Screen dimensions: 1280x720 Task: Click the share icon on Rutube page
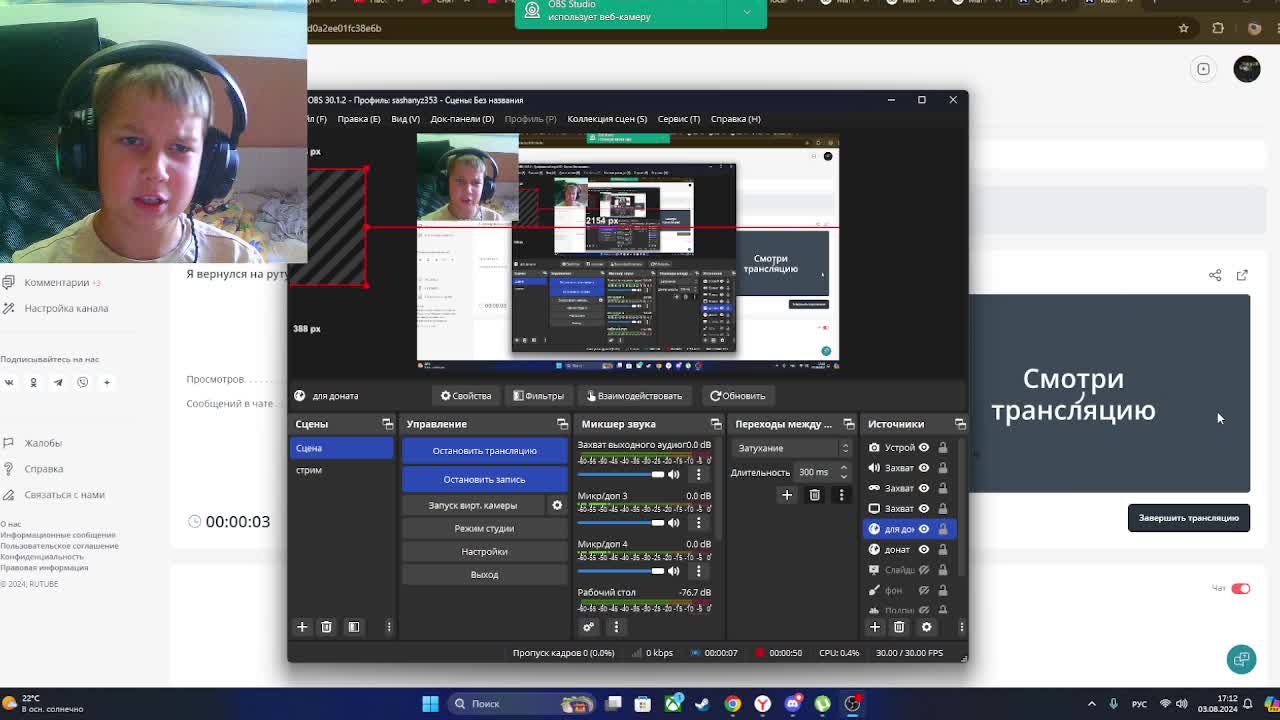[x=1215, y=275]
